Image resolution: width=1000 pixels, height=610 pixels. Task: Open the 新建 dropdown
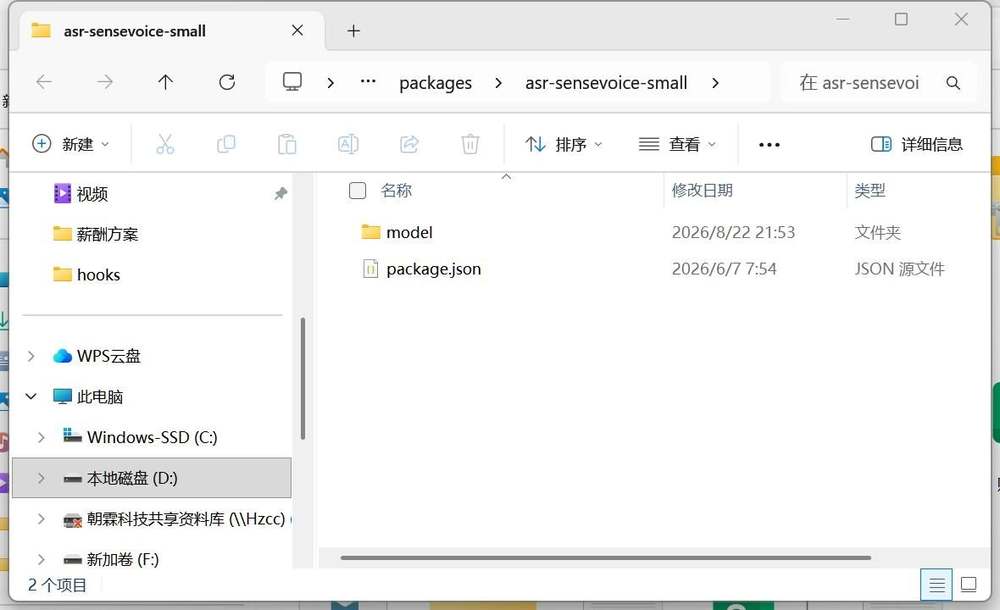[71, 144]
